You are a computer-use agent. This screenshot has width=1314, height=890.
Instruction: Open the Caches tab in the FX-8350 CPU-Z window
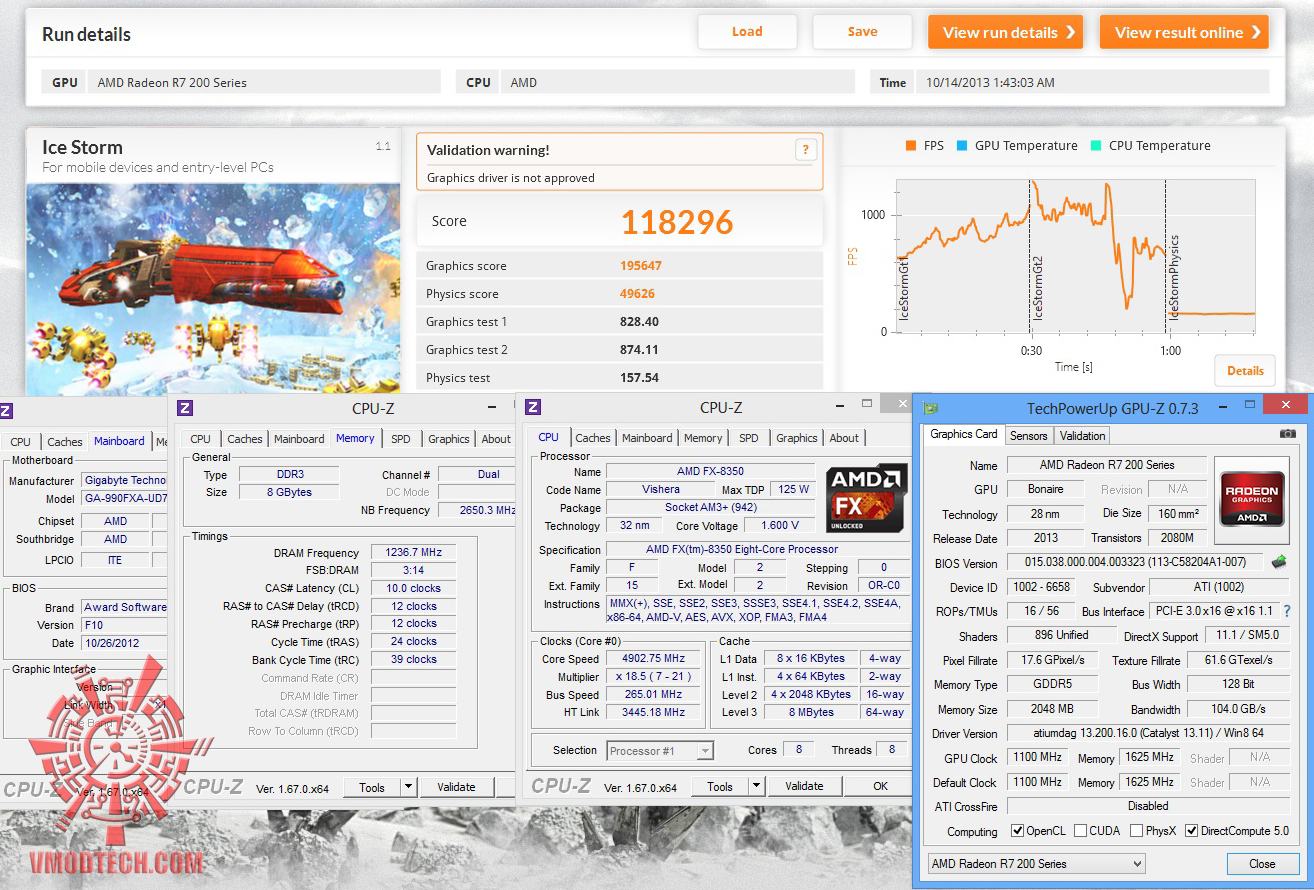tap(593, 438)
